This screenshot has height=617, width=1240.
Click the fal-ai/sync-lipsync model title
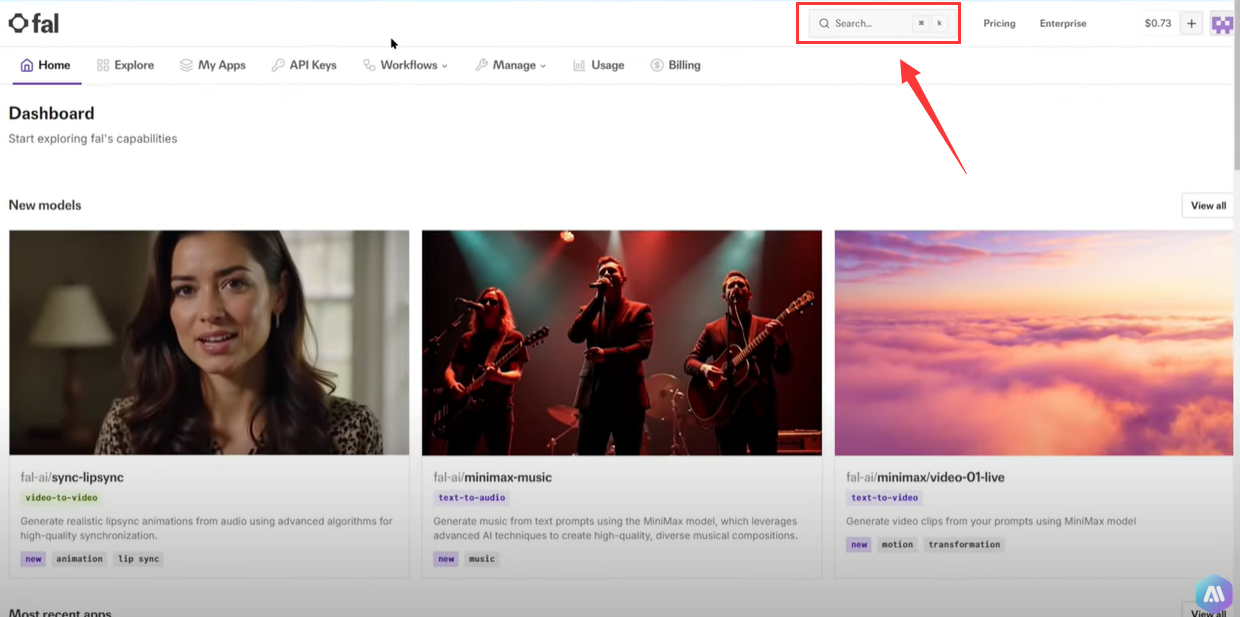click(72, 477)
